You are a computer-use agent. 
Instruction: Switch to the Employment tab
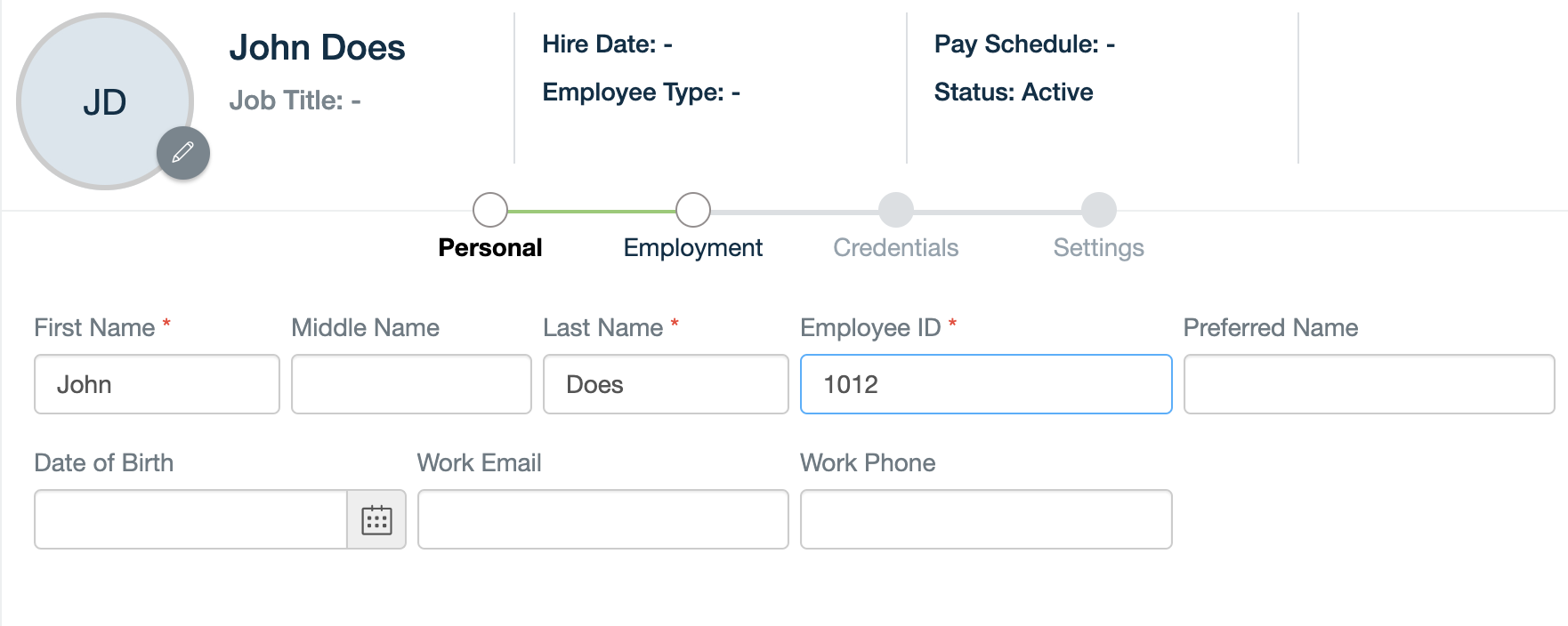coord(693,247)
